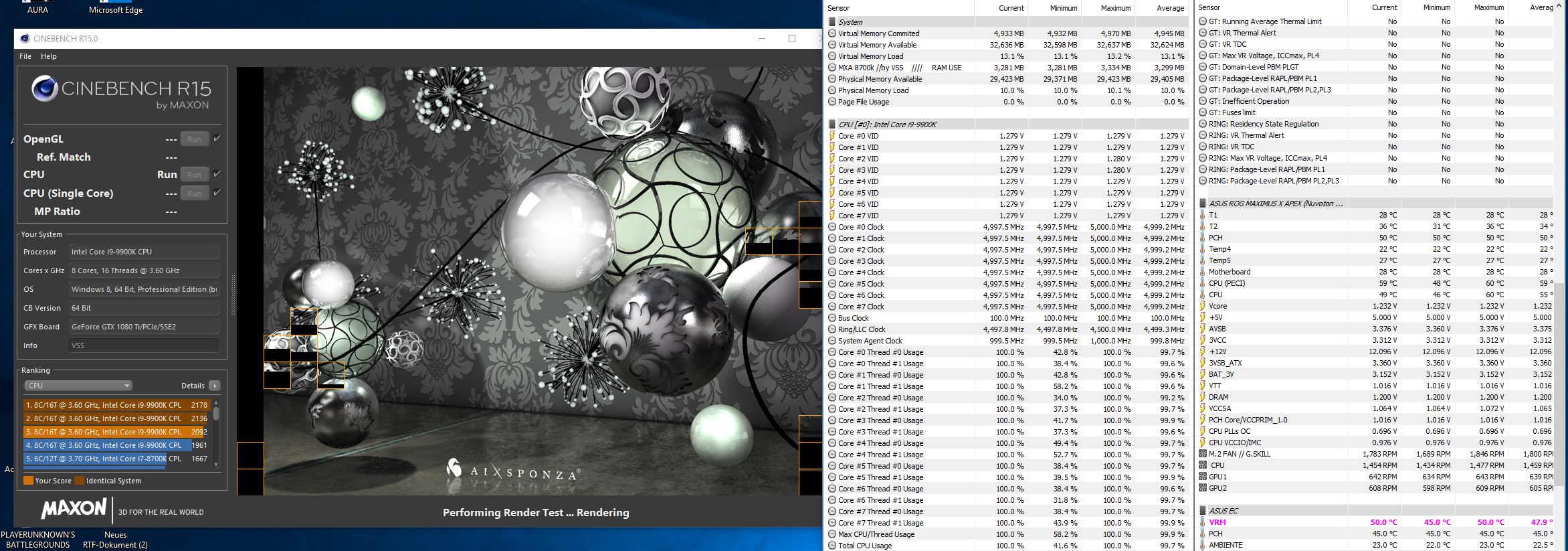1568x551 pixels.
Task: Click the clock icon beside Total CPU Usage
Action: (832, 546)
